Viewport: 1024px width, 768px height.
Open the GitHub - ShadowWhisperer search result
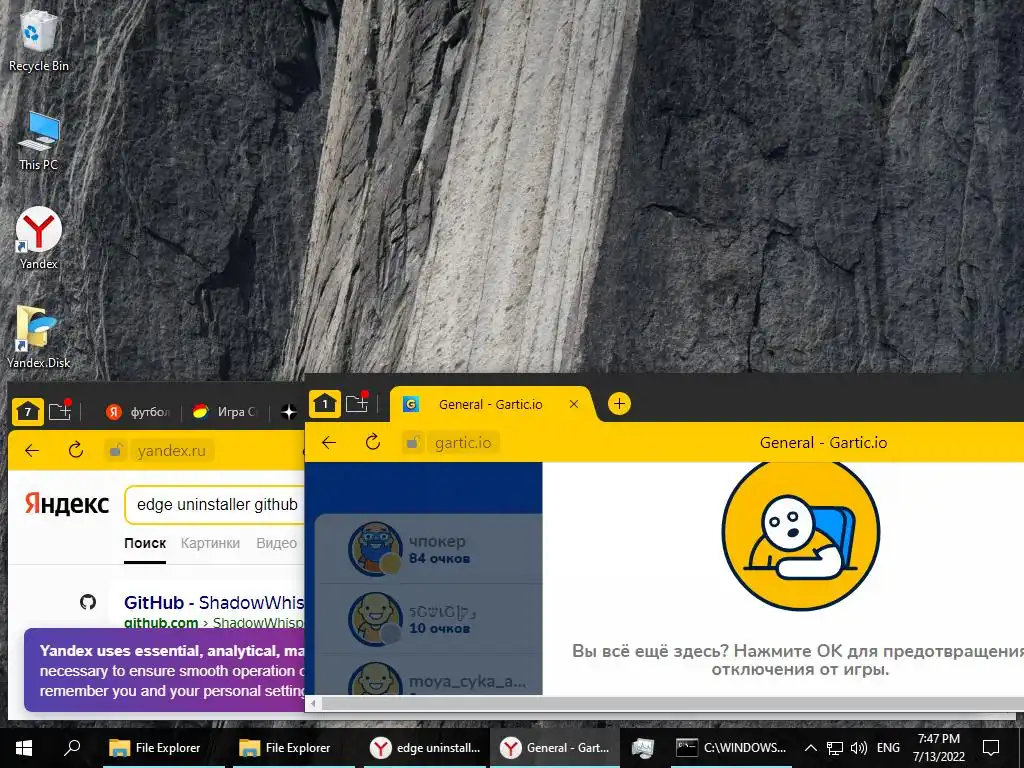pyautogui.click(x=214, y=602)
